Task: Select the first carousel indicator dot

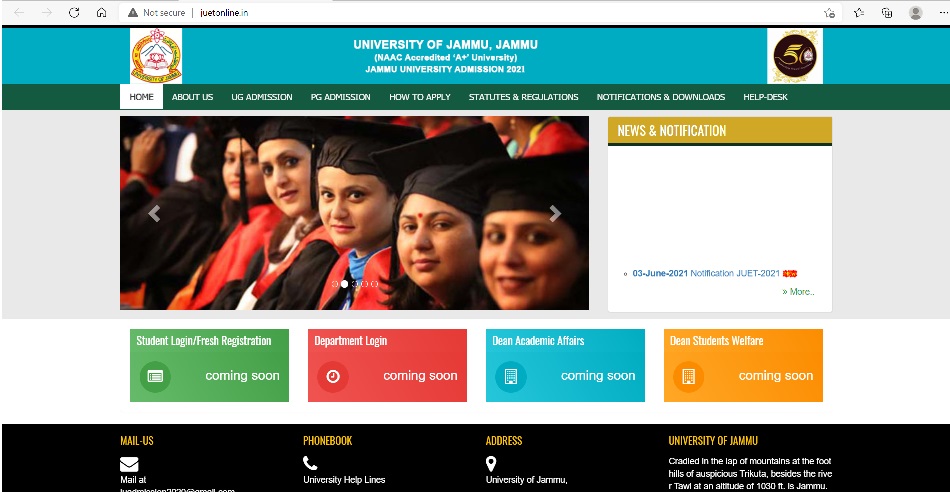Action: [x=335, y=284]
